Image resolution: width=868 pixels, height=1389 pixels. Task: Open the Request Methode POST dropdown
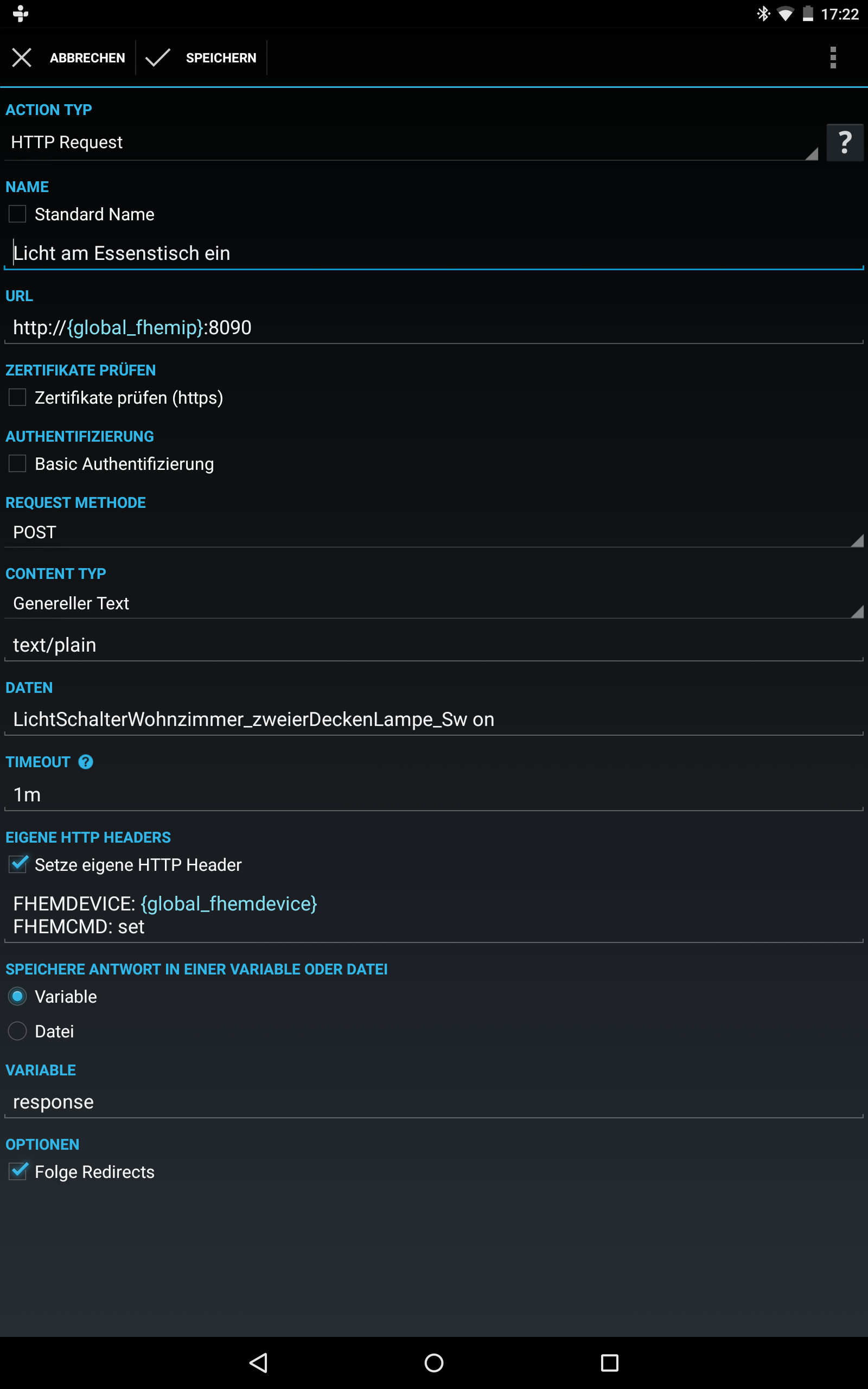[x=434, y=532]
